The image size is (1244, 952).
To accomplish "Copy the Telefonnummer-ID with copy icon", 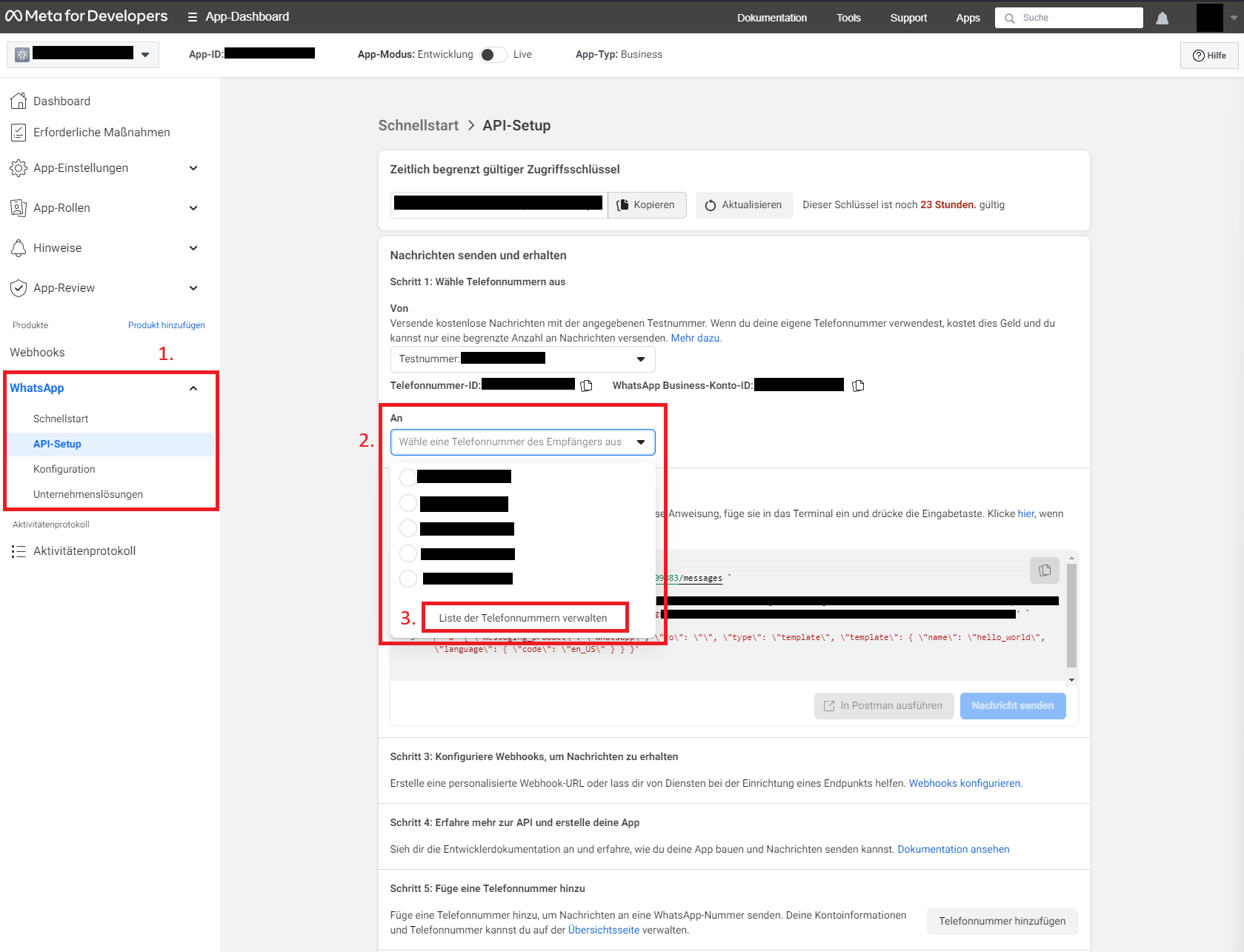I will 586,385.
